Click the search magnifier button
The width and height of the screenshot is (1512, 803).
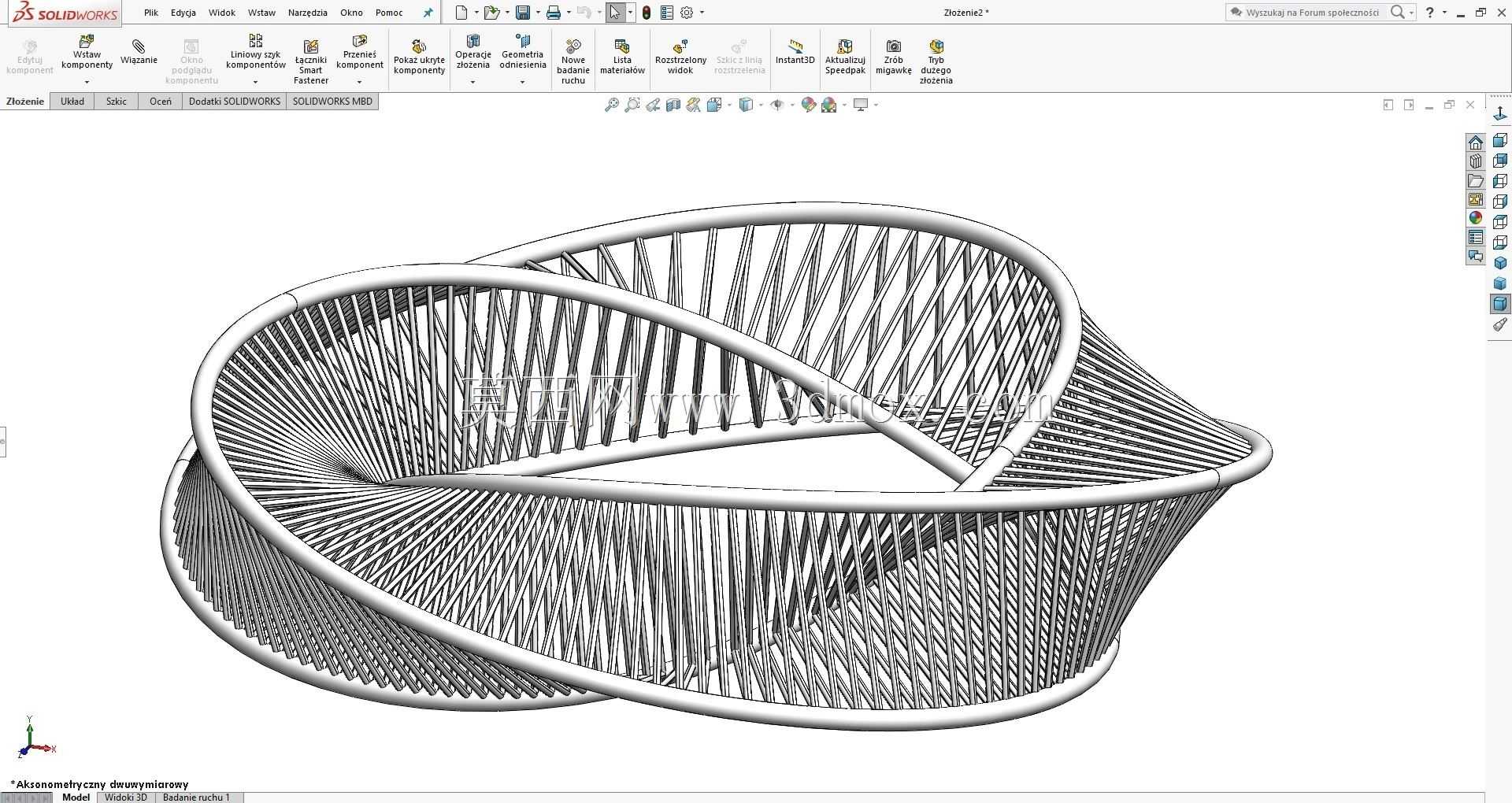(x=1397, y=13)
